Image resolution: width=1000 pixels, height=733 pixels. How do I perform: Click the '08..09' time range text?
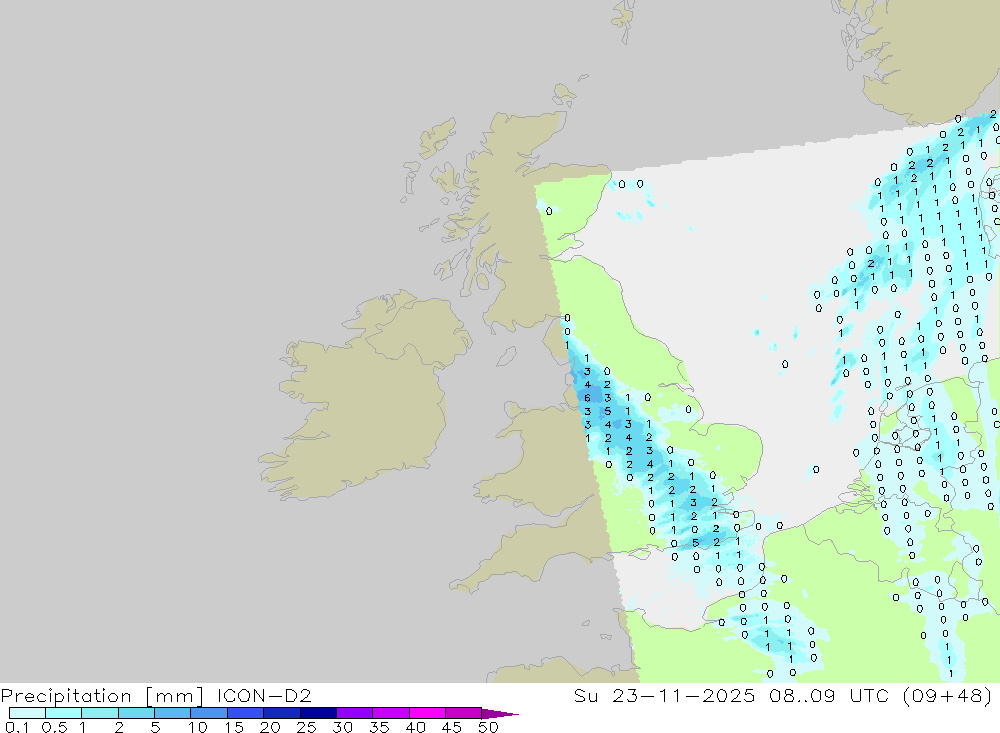click(802, 695)
